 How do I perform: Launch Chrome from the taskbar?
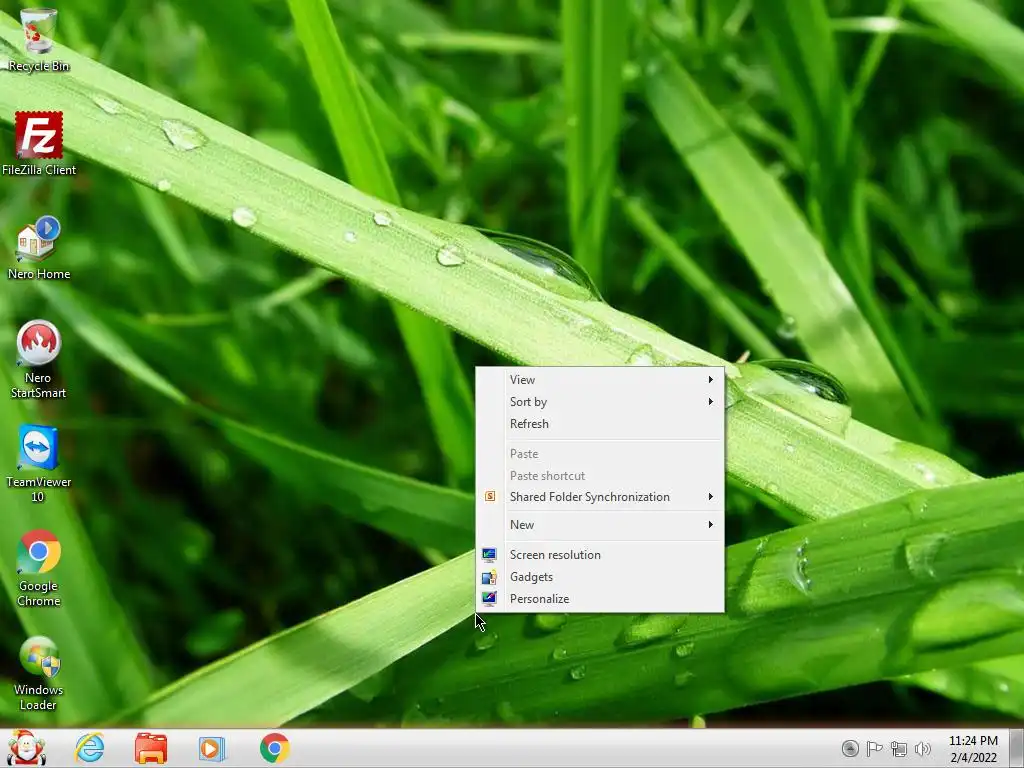coord(274,748)
